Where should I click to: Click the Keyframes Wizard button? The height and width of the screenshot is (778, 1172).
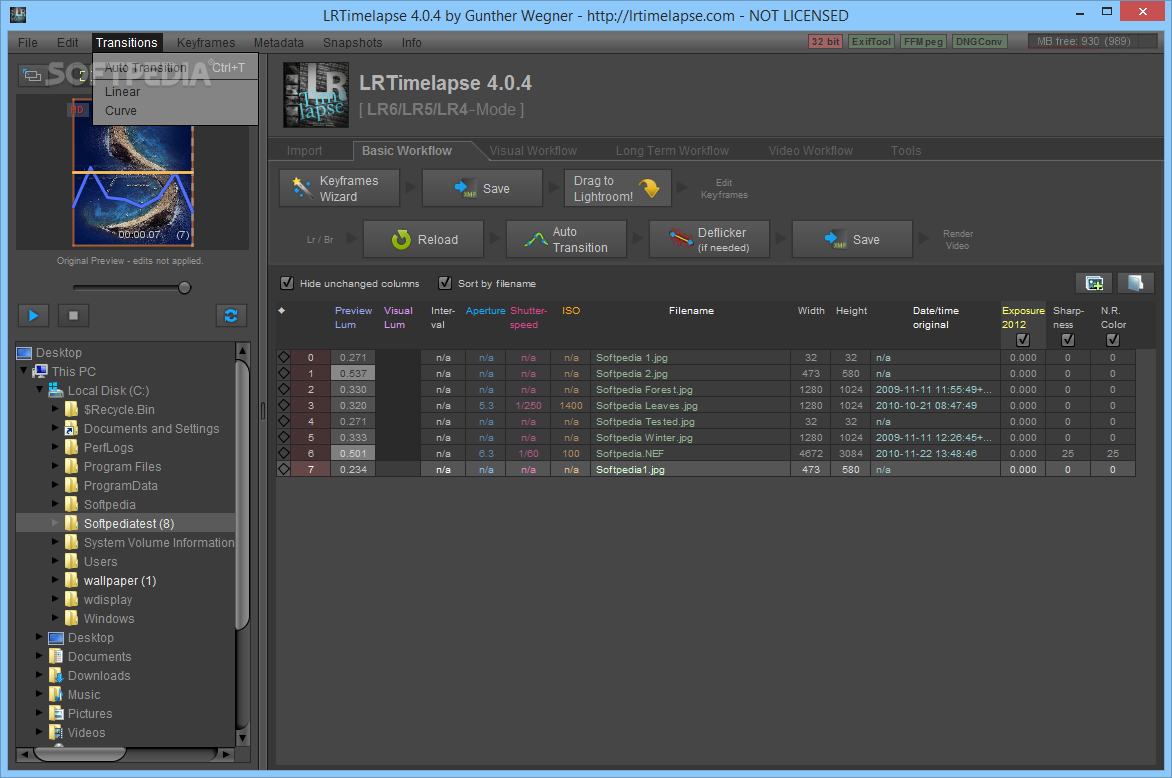coord(339,188)
